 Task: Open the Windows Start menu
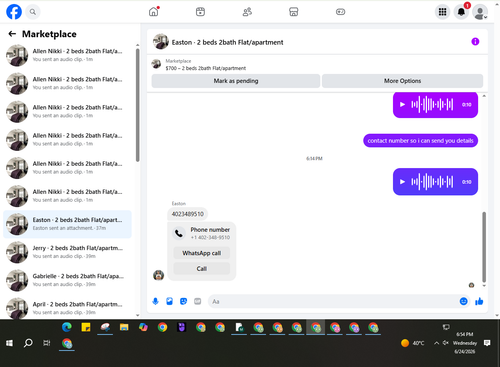click(9, 343)
